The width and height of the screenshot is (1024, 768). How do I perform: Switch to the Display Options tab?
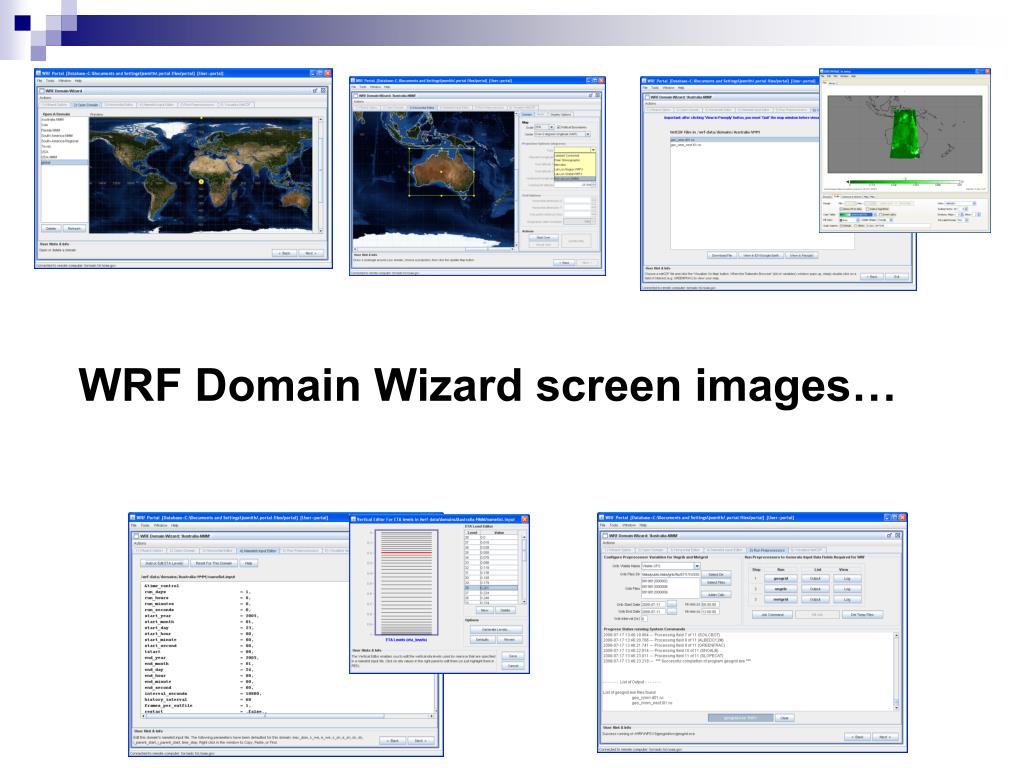561,115
